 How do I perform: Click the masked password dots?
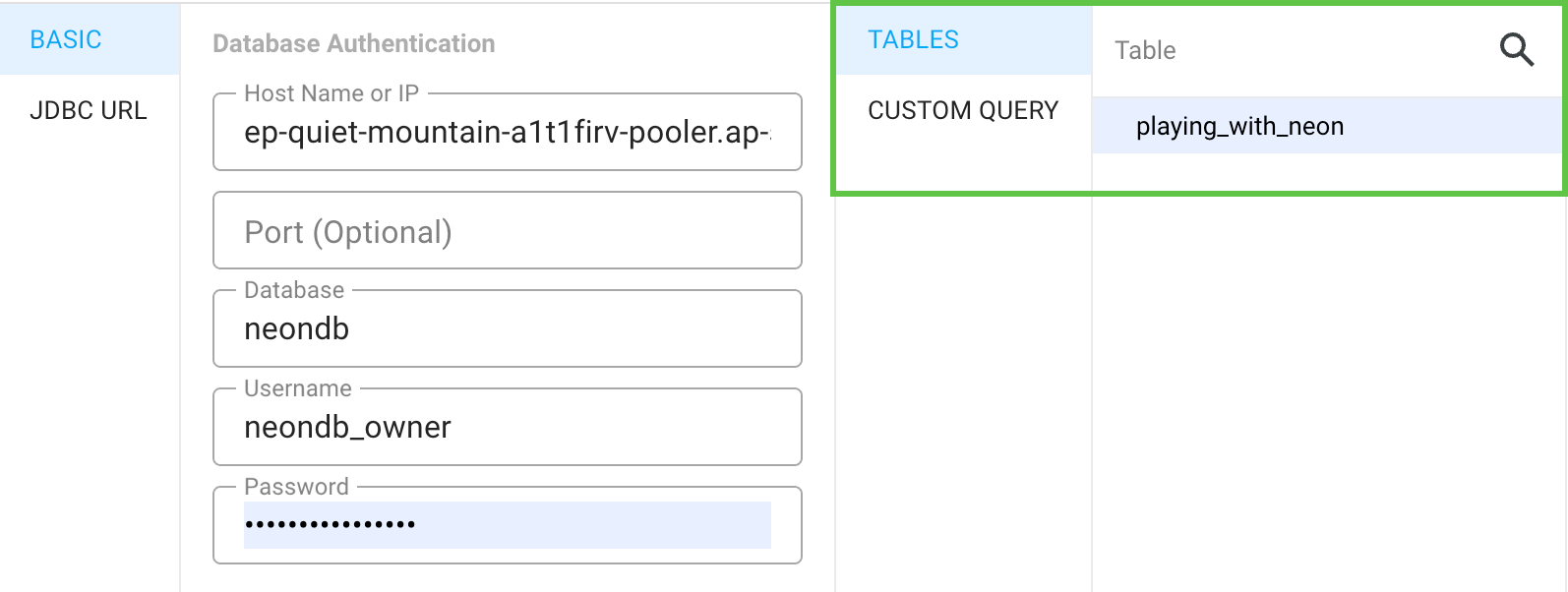(330, 524)
